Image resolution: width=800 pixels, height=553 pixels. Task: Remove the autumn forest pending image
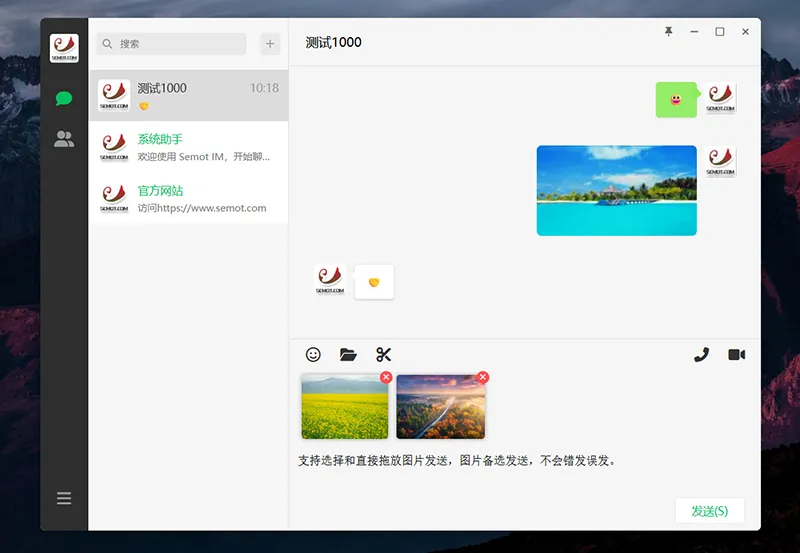point(483,377)
